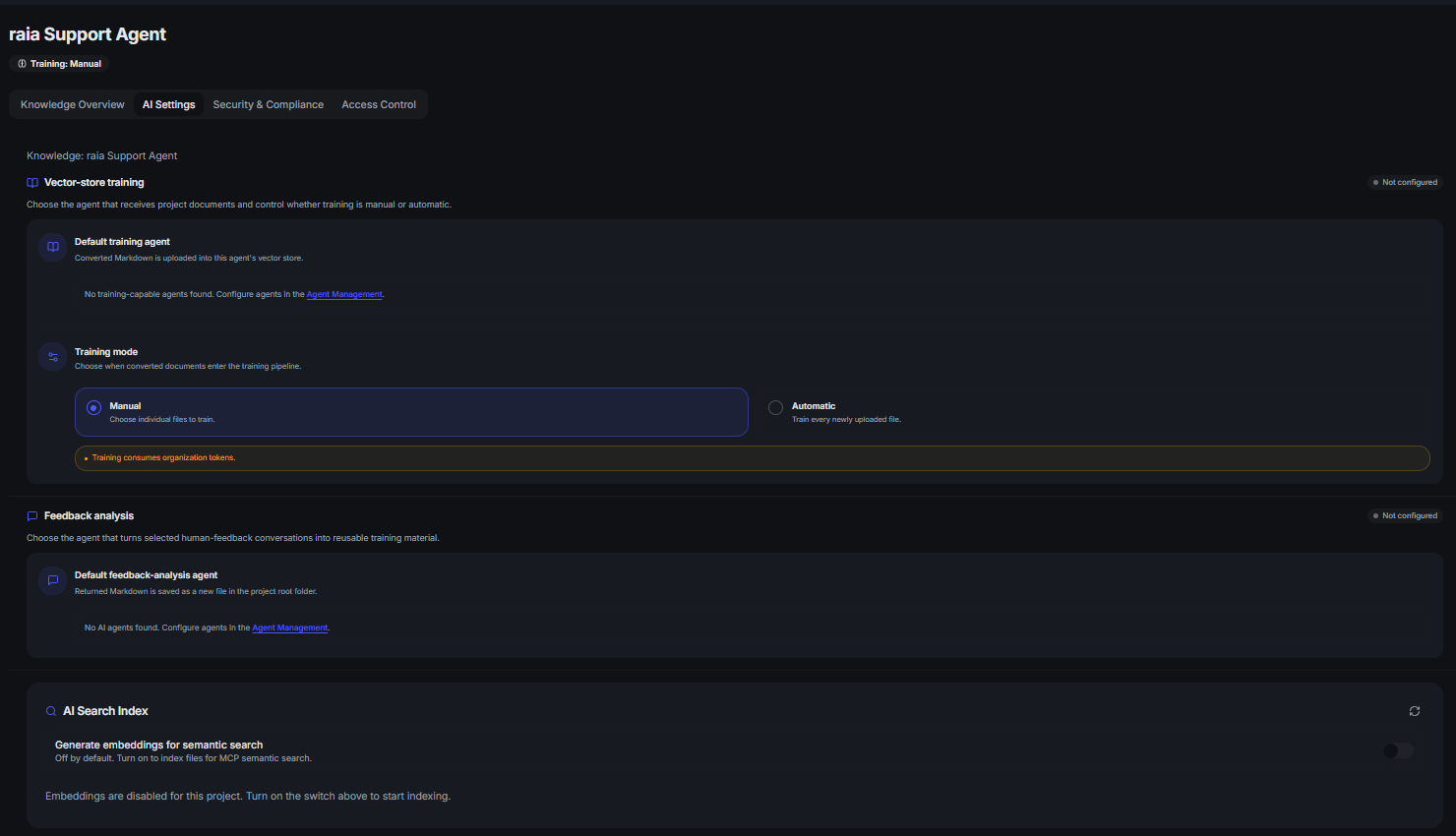The height and width of the screenshot is (836, 1456).
Task: Click 'Generate embeddings for semantic search' label
Action: click(x=158, y=745)
